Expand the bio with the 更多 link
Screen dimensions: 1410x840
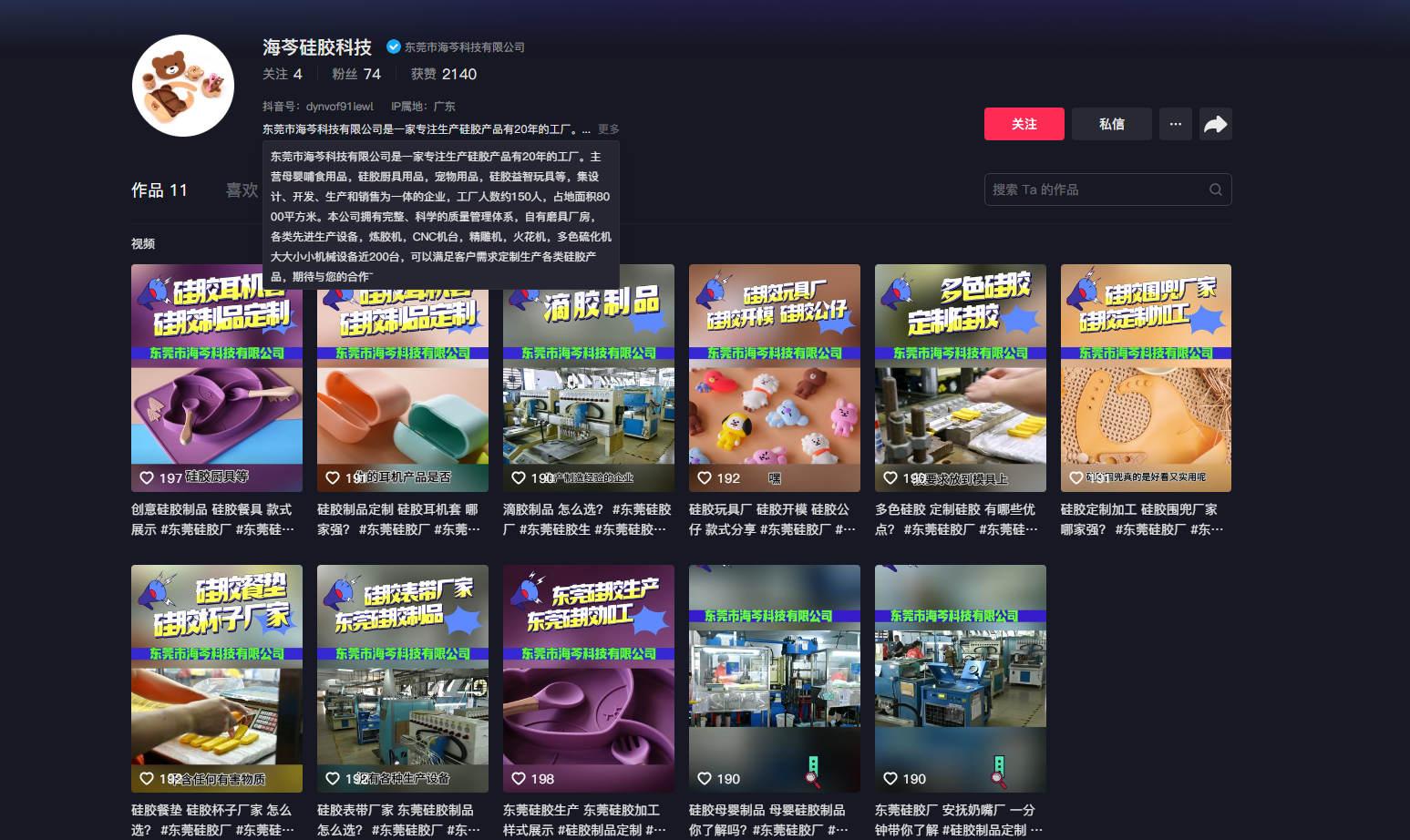tap(609, 129)
